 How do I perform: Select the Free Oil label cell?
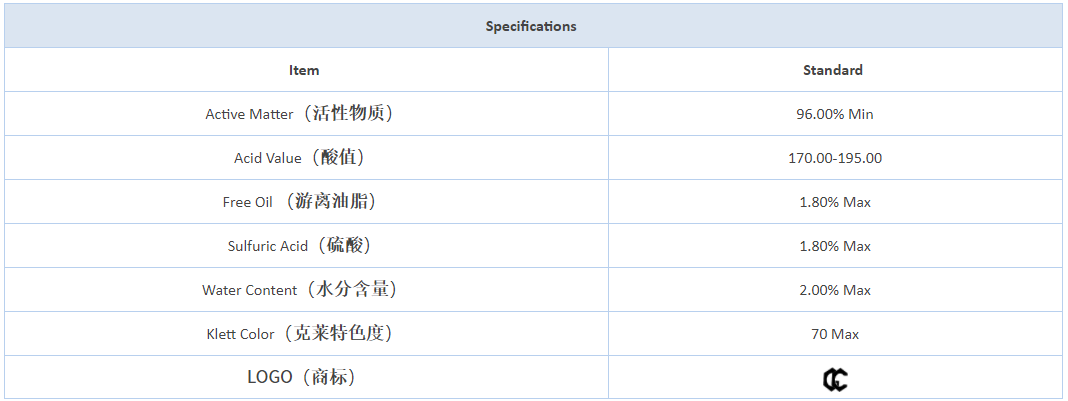307,202
